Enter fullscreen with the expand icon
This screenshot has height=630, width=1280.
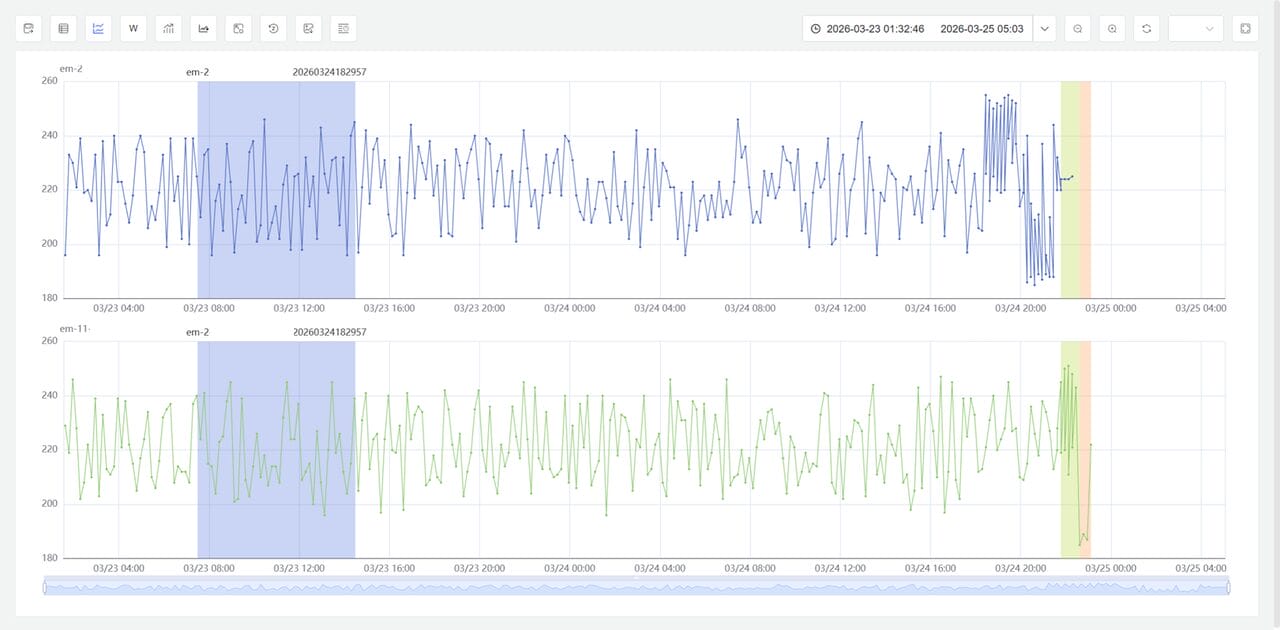click(1244, 29)
